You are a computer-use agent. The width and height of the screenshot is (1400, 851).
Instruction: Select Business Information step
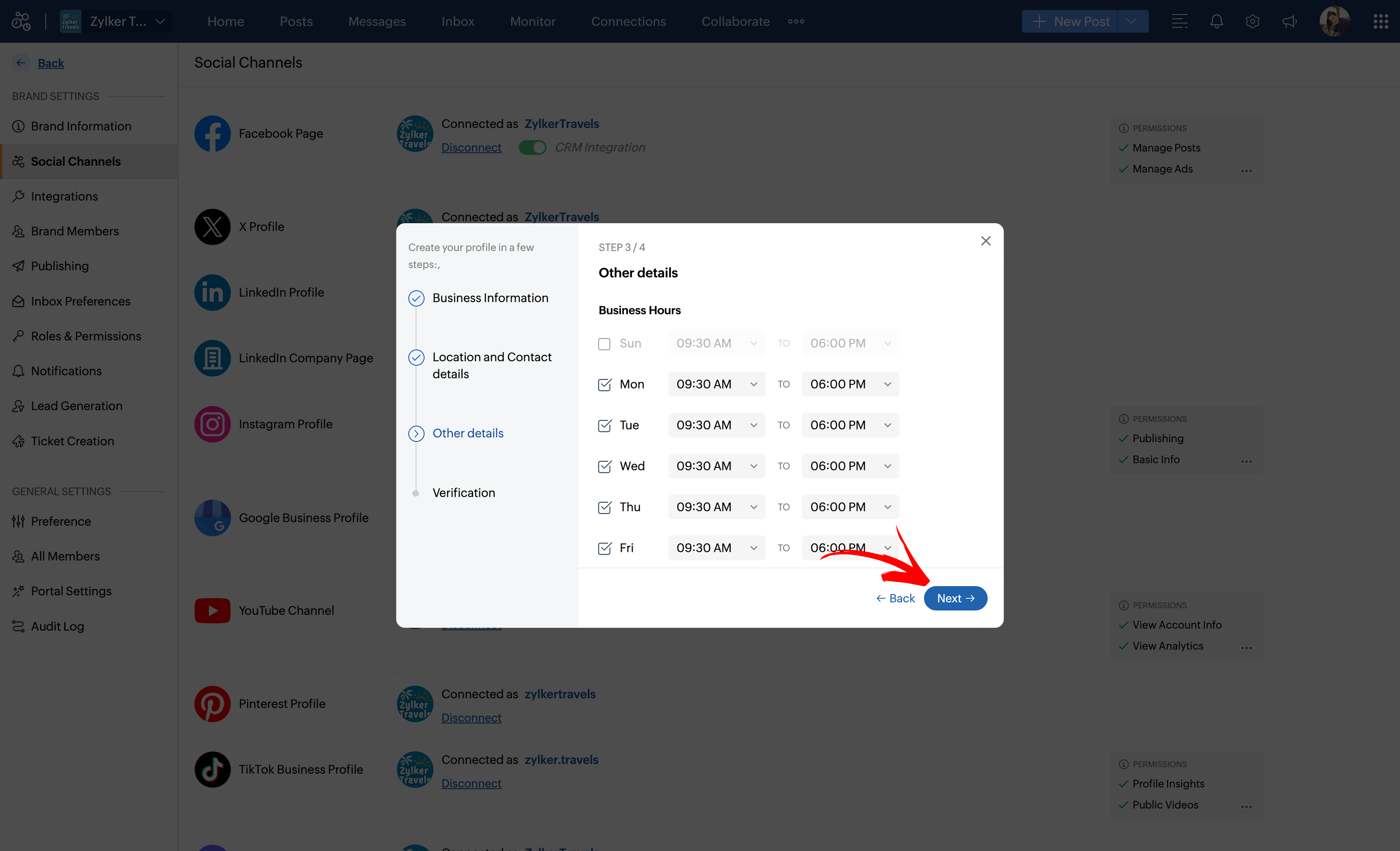click(490, 298)
